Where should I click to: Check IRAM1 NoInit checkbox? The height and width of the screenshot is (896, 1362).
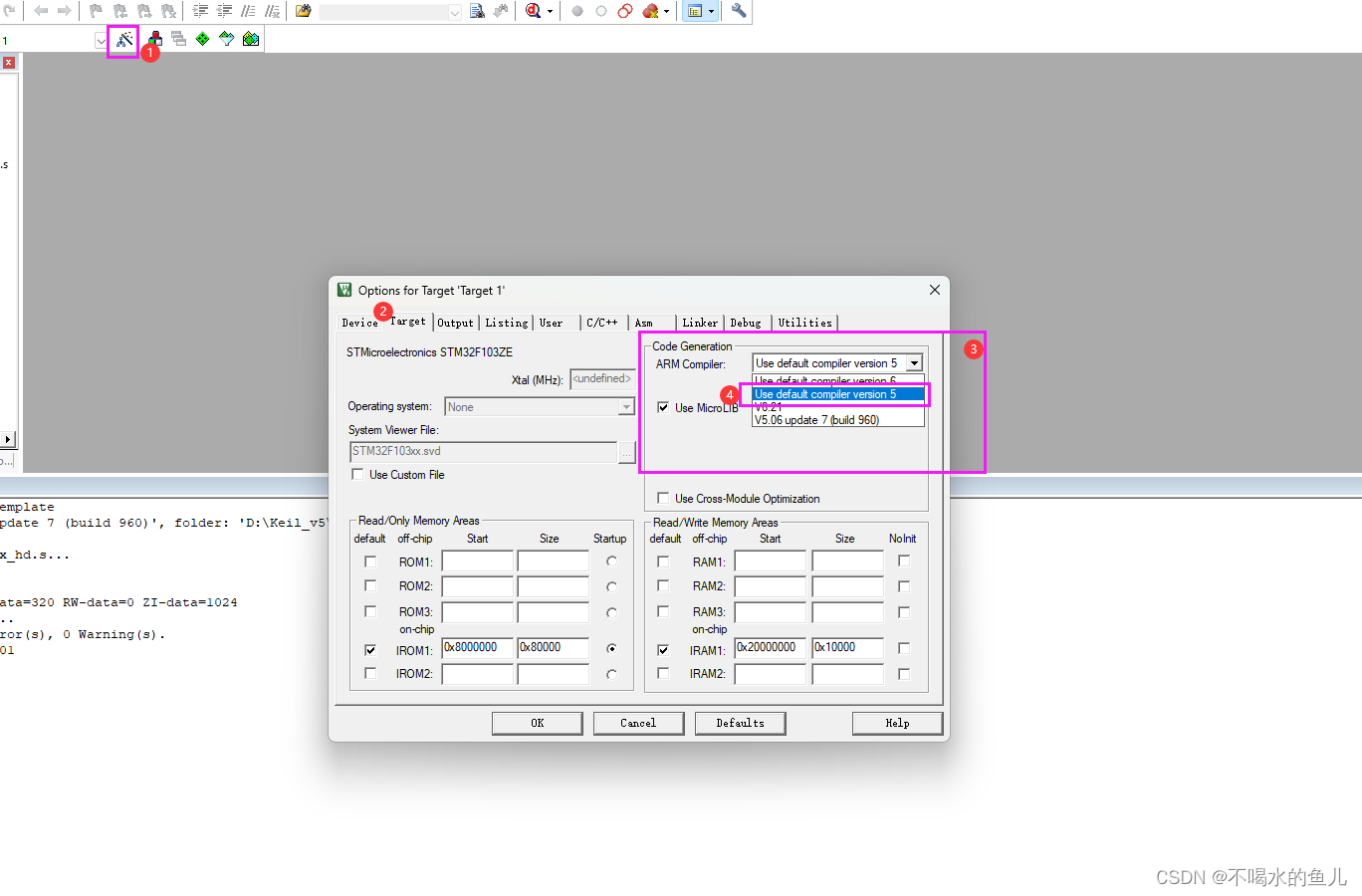904,648
